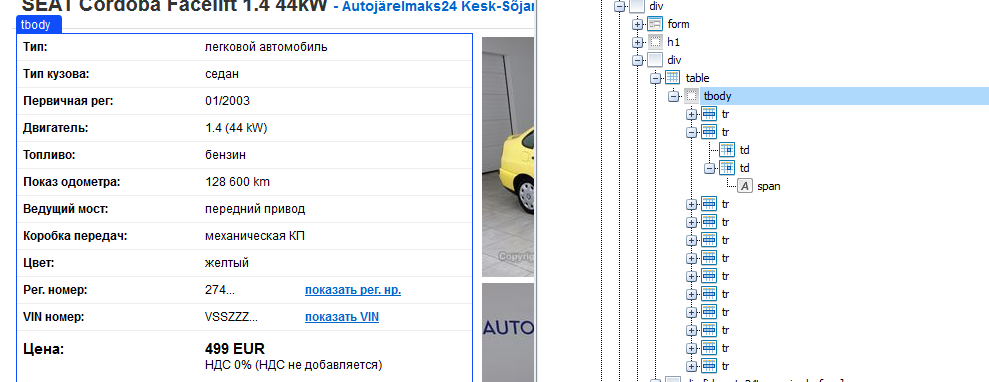The width and height of the screenshot is (989, 382).
Task: Collapse the expanded tr node containing td
Action: click(x=691, y=132)
